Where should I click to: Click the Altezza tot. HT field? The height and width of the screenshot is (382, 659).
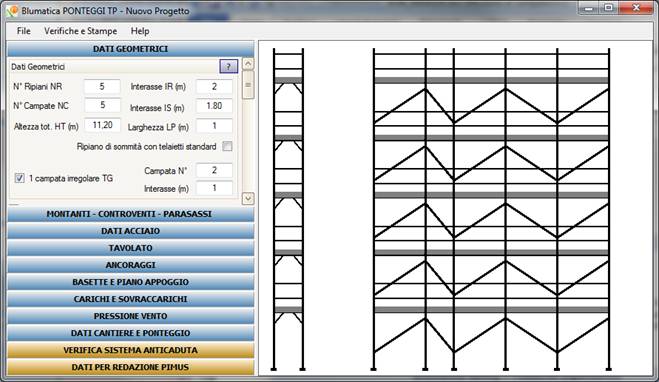tap(102, 125)
